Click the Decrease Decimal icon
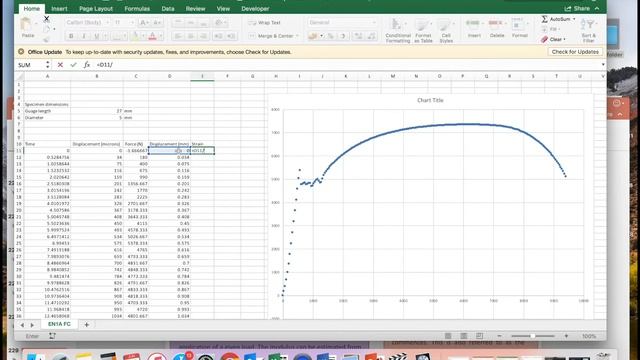Screen dimensions: 640x360 tap(372, 36)
